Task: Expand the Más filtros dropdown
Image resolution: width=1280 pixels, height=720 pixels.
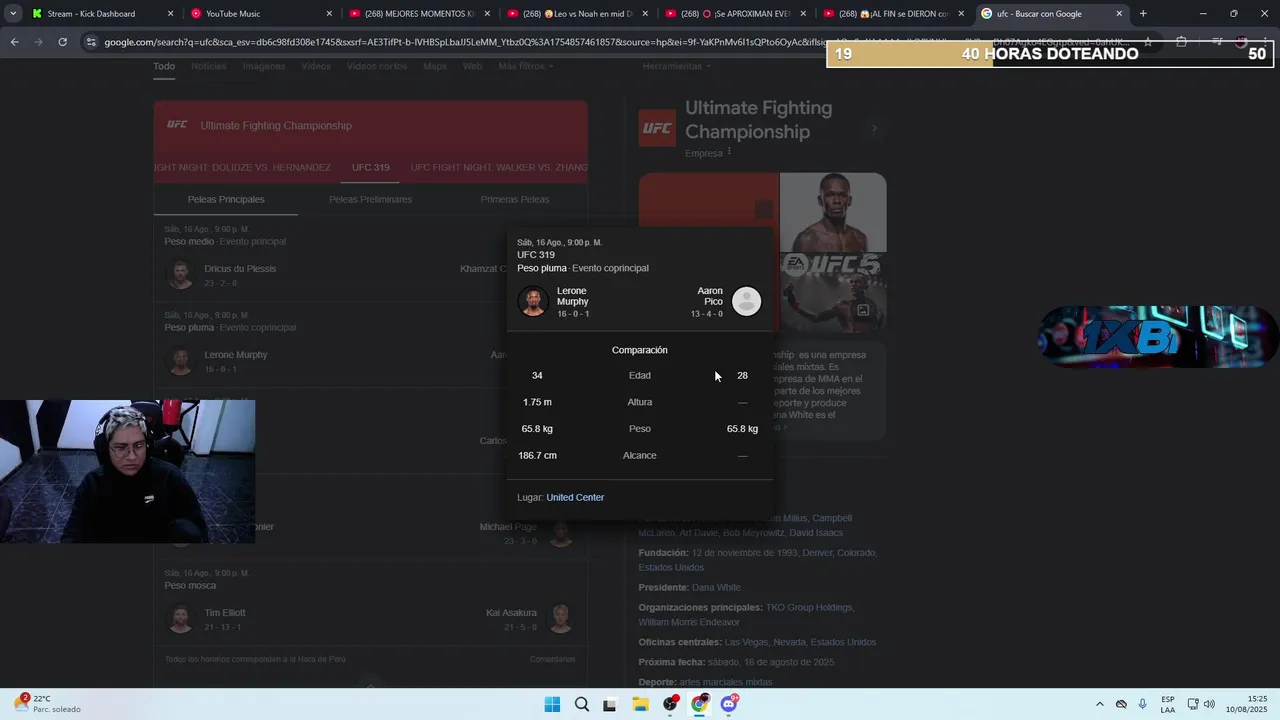Action: [526, 66]
